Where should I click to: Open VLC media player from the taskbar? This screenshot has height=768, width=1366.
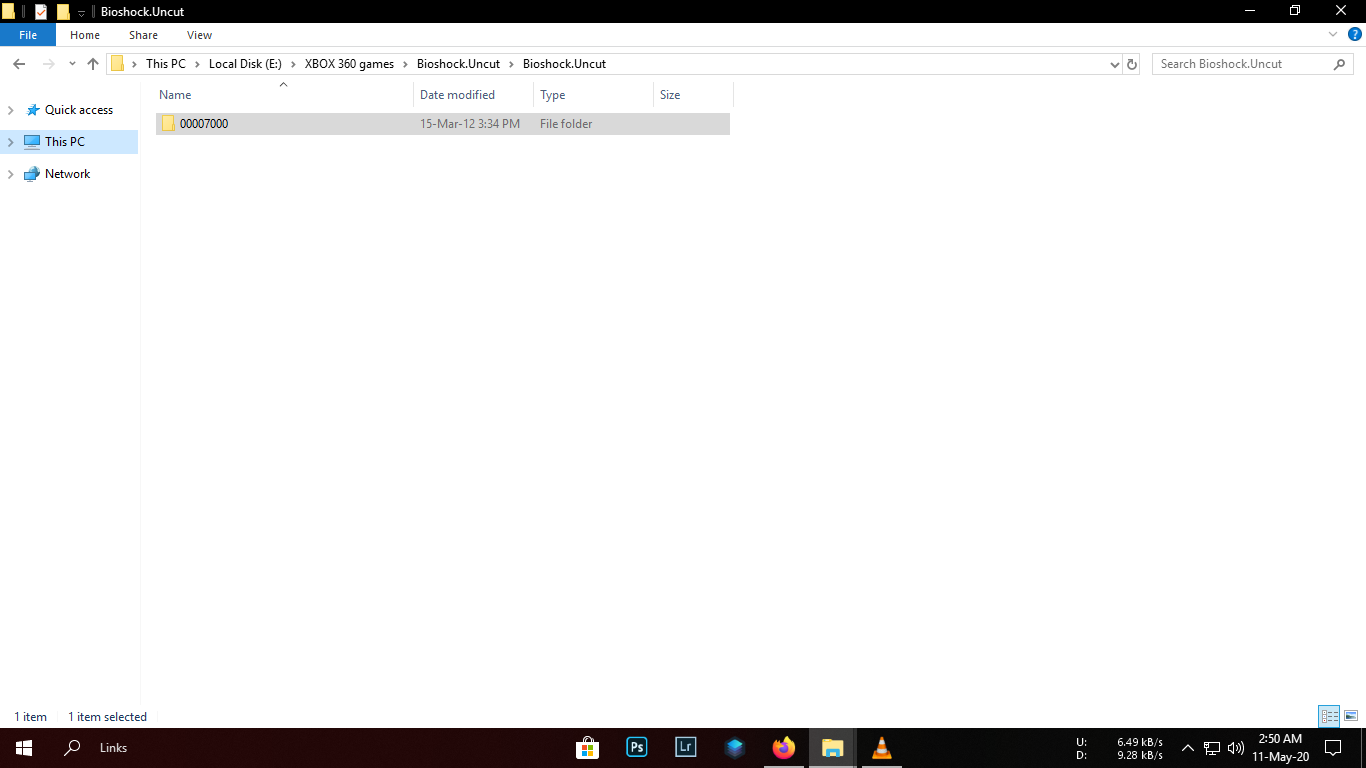[x=882, y=748]
